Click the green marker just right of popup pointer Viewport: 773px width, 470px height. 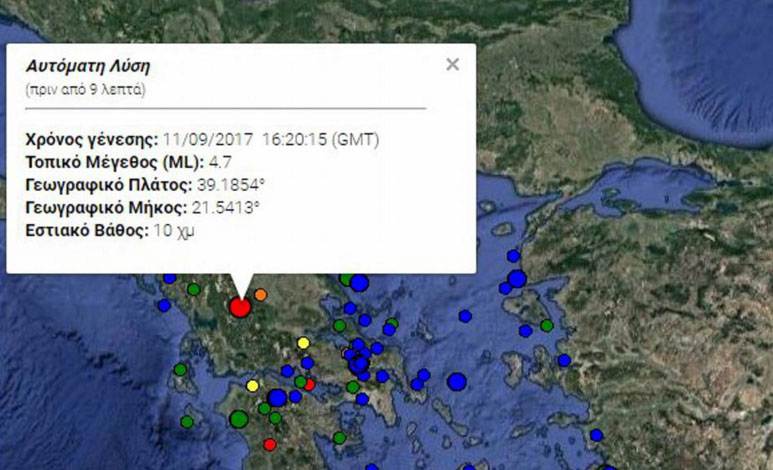(x=346, y=279)
